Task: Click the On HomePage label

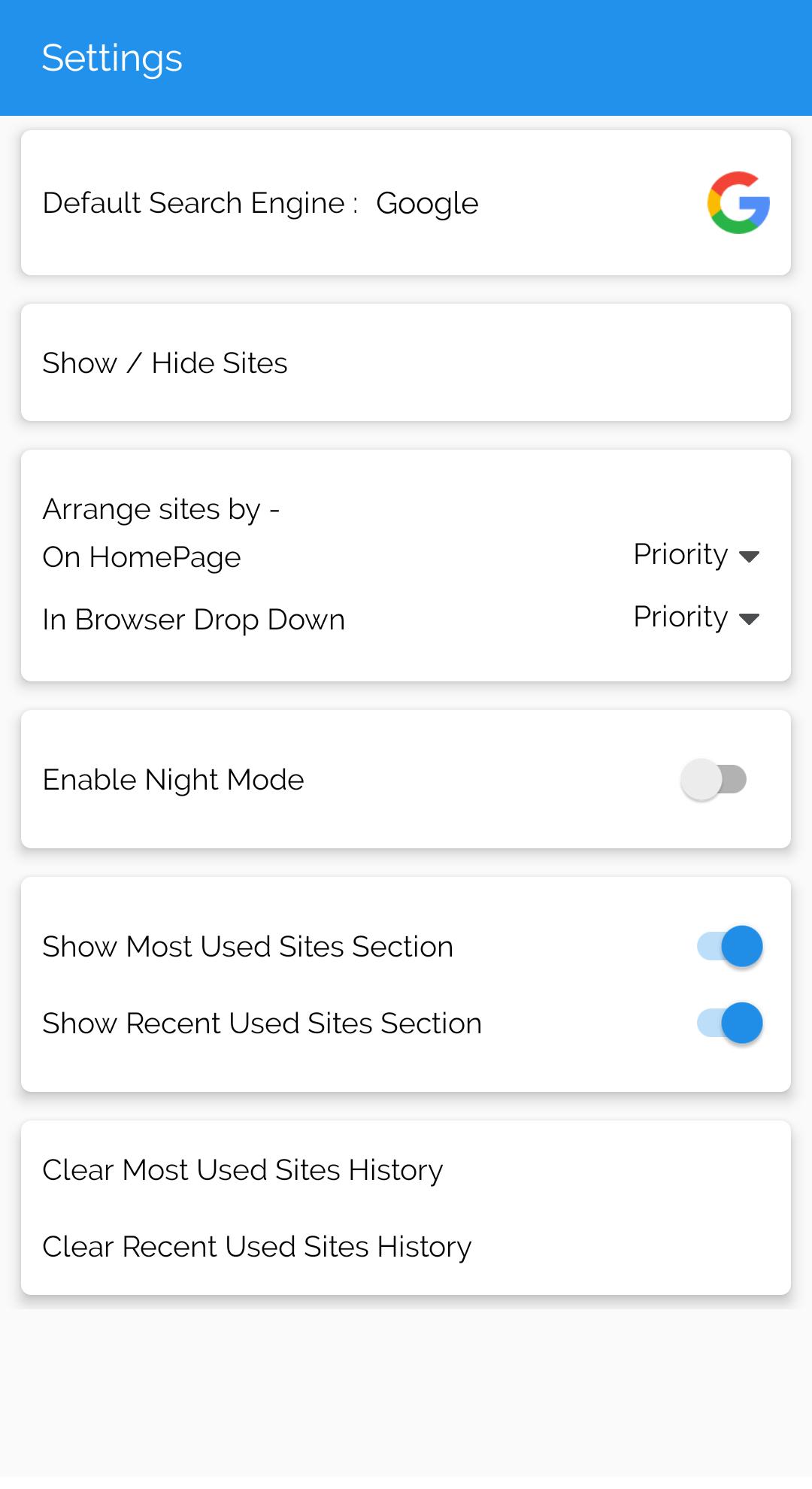Action: [x=141, y=557]
